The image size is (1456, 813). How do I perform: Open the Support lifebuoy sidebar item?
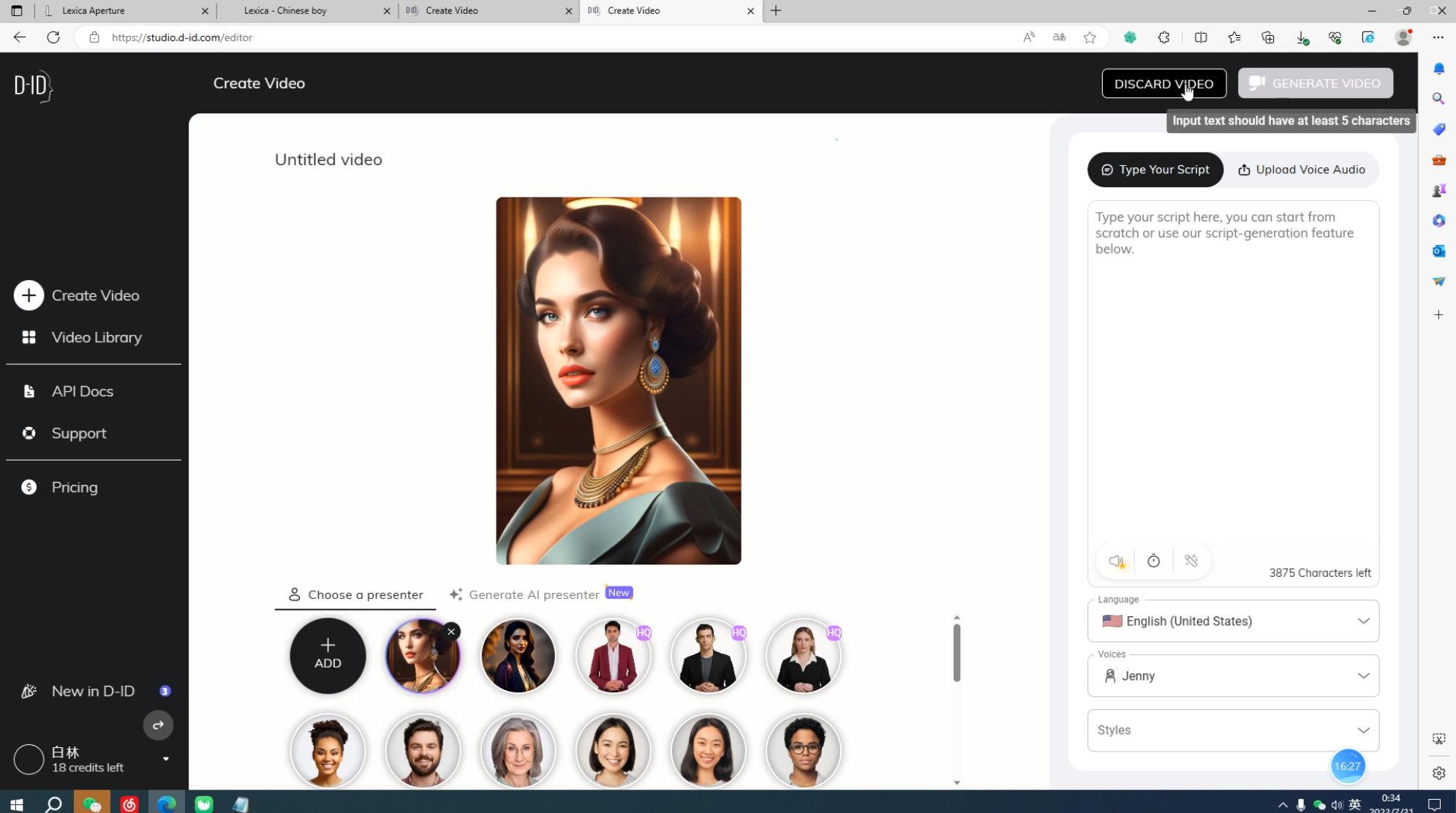(x=78, y=433)
